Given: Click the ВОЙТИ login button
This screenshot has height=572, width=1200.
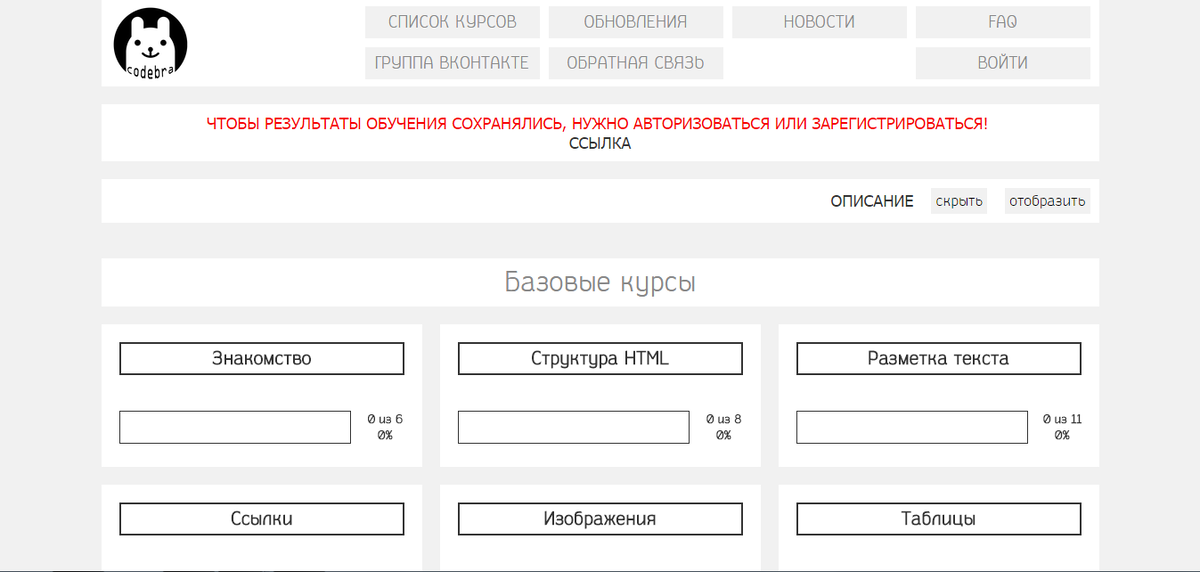Looking at the screenshot, I should click(x=1003, y=63).
